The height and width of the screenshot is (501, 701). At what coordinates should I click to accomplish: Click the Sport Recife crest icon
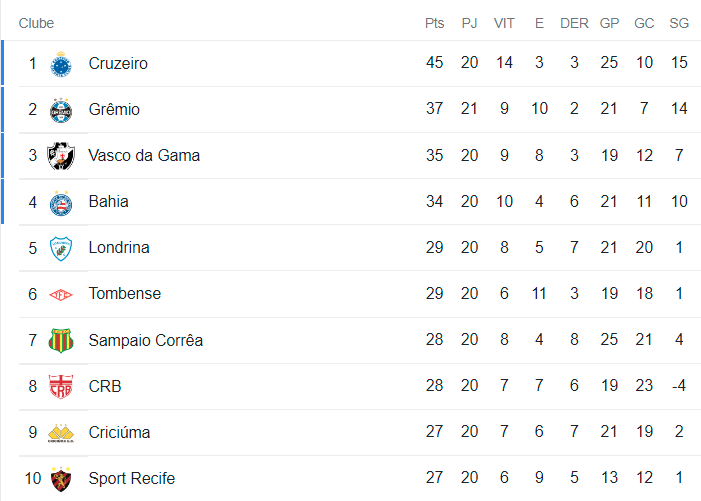62,478
